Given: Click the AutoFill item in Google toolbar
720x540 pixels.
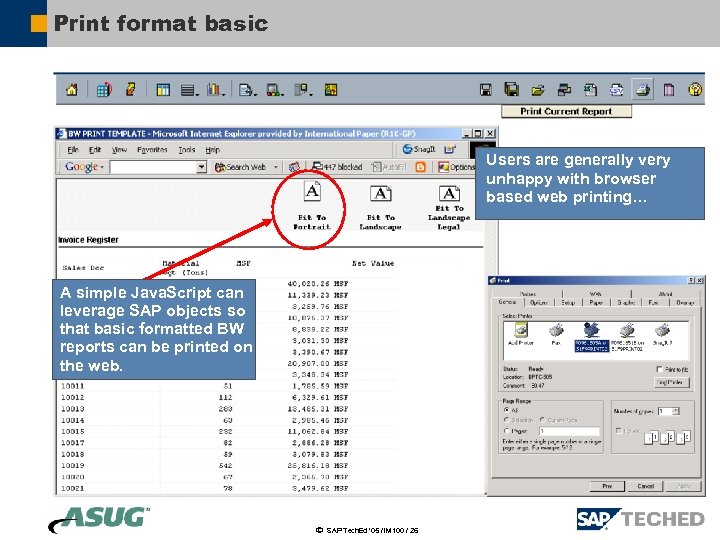Looking at the screenshot, I should pyautogui.click(x=389, y=167).
